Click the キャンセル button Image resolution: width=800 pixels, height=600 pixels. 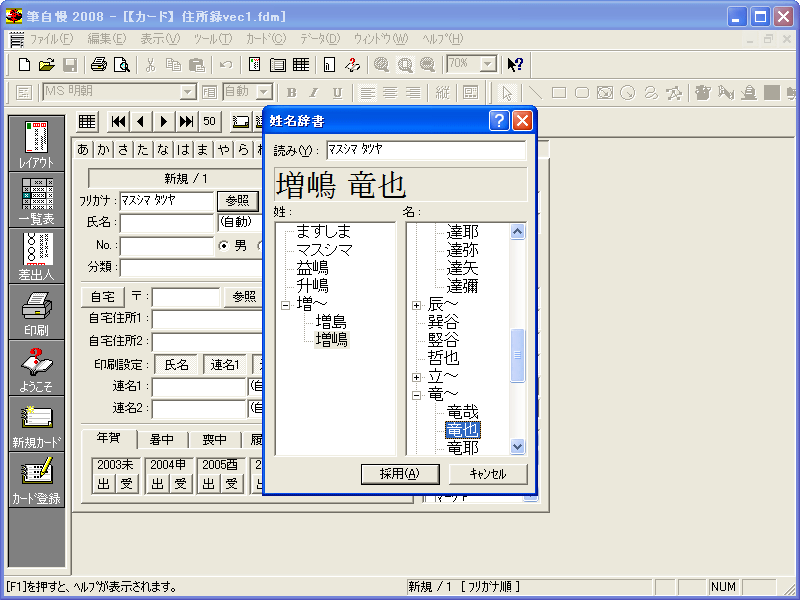click(x=488, y=474)
